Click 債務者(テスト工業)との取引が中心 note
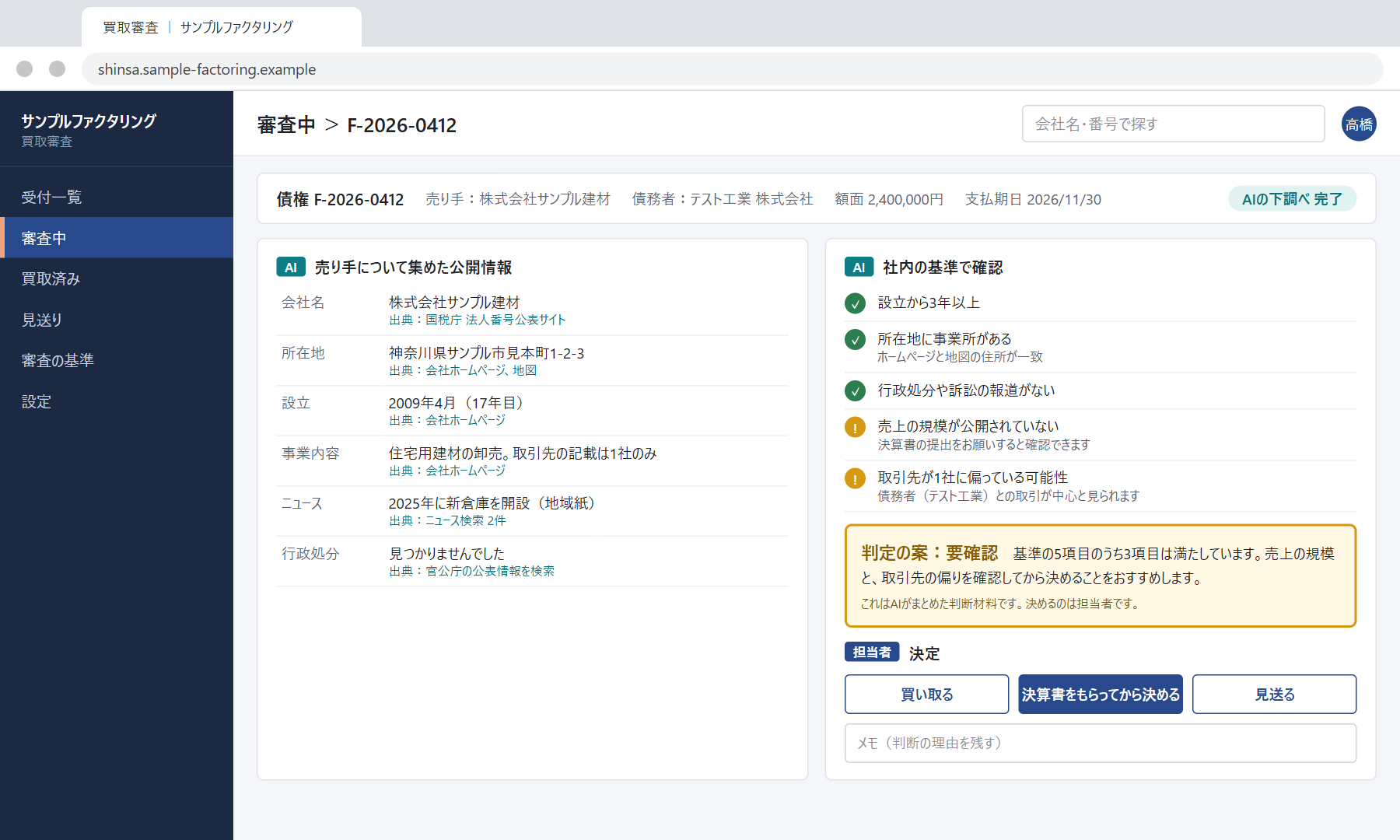The width and height of the screenshot is (1400, 840). click(x=1009, y=496)
